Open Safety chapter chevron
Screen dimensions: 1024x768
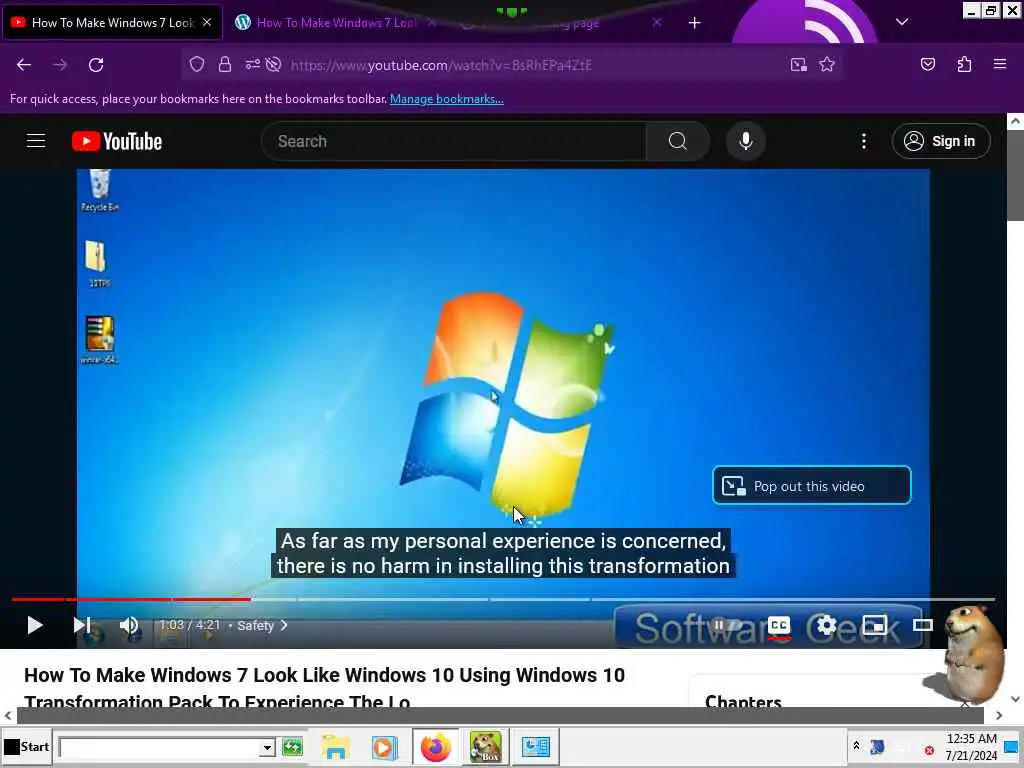click(284, 625)
